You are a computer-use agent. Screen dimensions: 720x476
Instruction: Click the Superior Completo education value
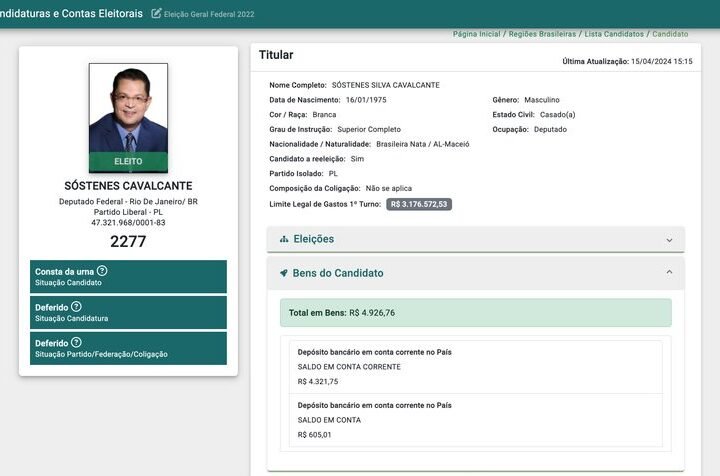[x=369, y=129]
